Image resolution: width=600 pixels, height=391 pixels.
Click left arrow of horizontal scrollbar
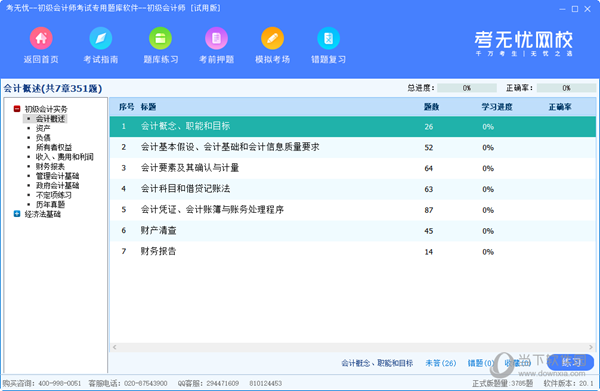point(114,347)
